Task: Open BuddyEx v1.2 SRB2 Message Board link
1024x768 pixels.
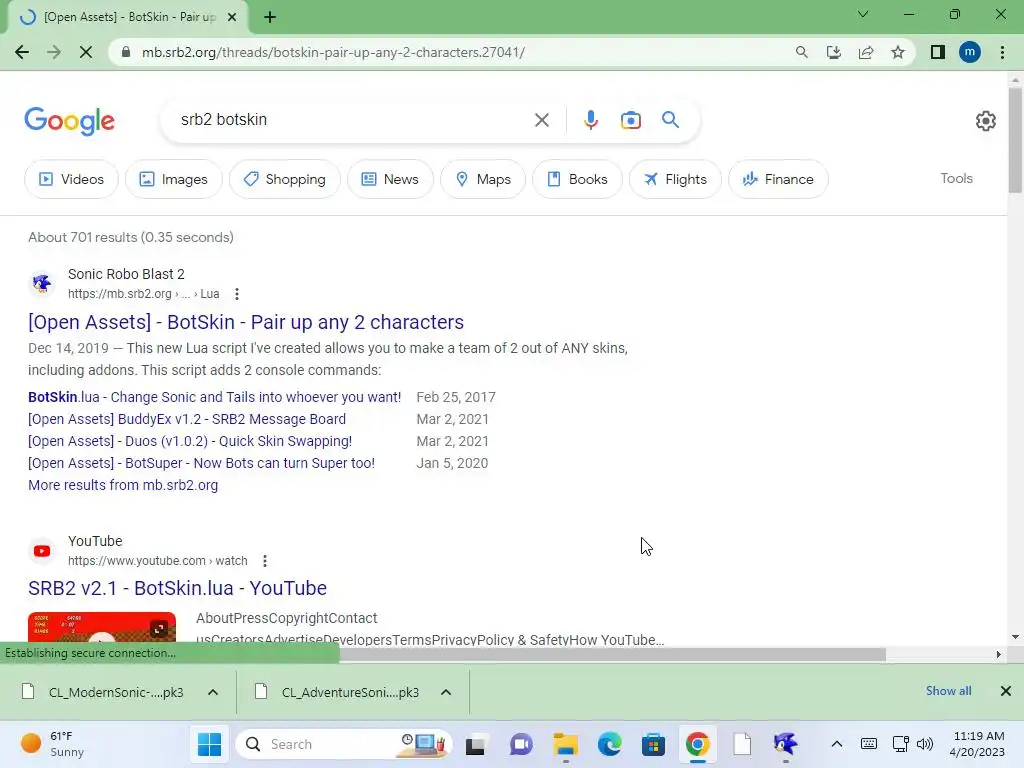Action: click(x=187, y=419)
